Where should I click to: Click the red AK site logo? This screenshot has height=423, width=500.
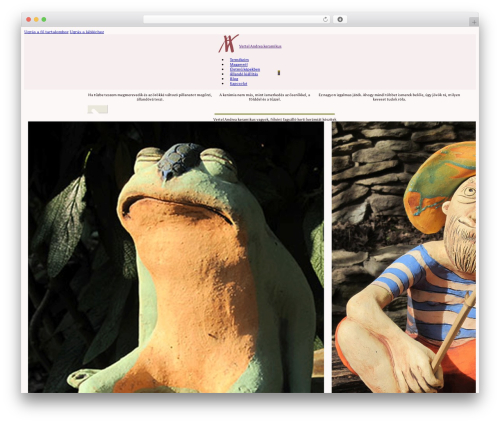click(228, 43)
